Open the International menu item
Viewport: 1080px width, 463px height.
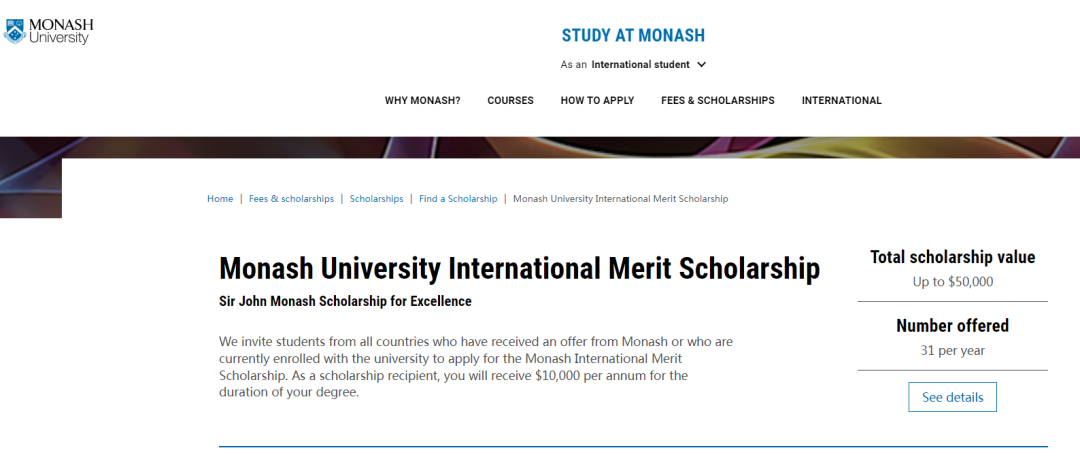click(841, 100)
